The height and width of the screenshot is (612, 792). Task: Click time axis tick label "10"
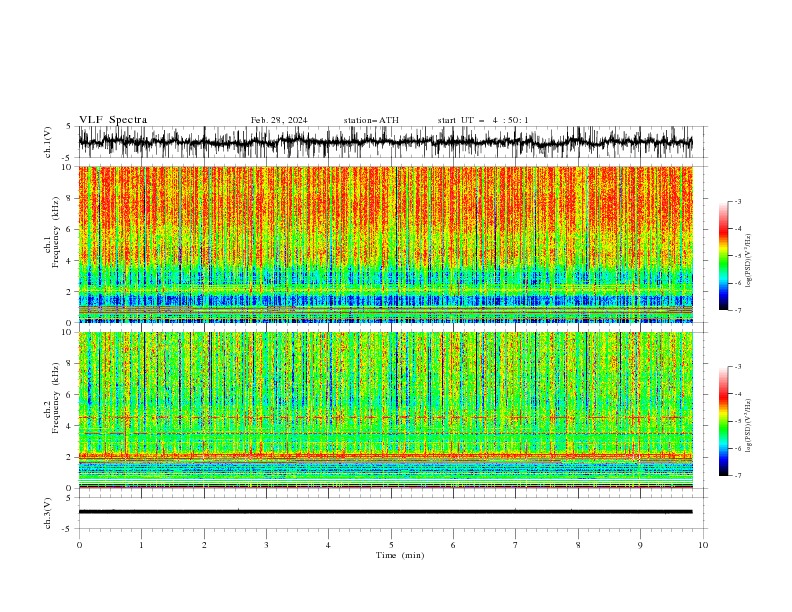[x=703, y=545]
